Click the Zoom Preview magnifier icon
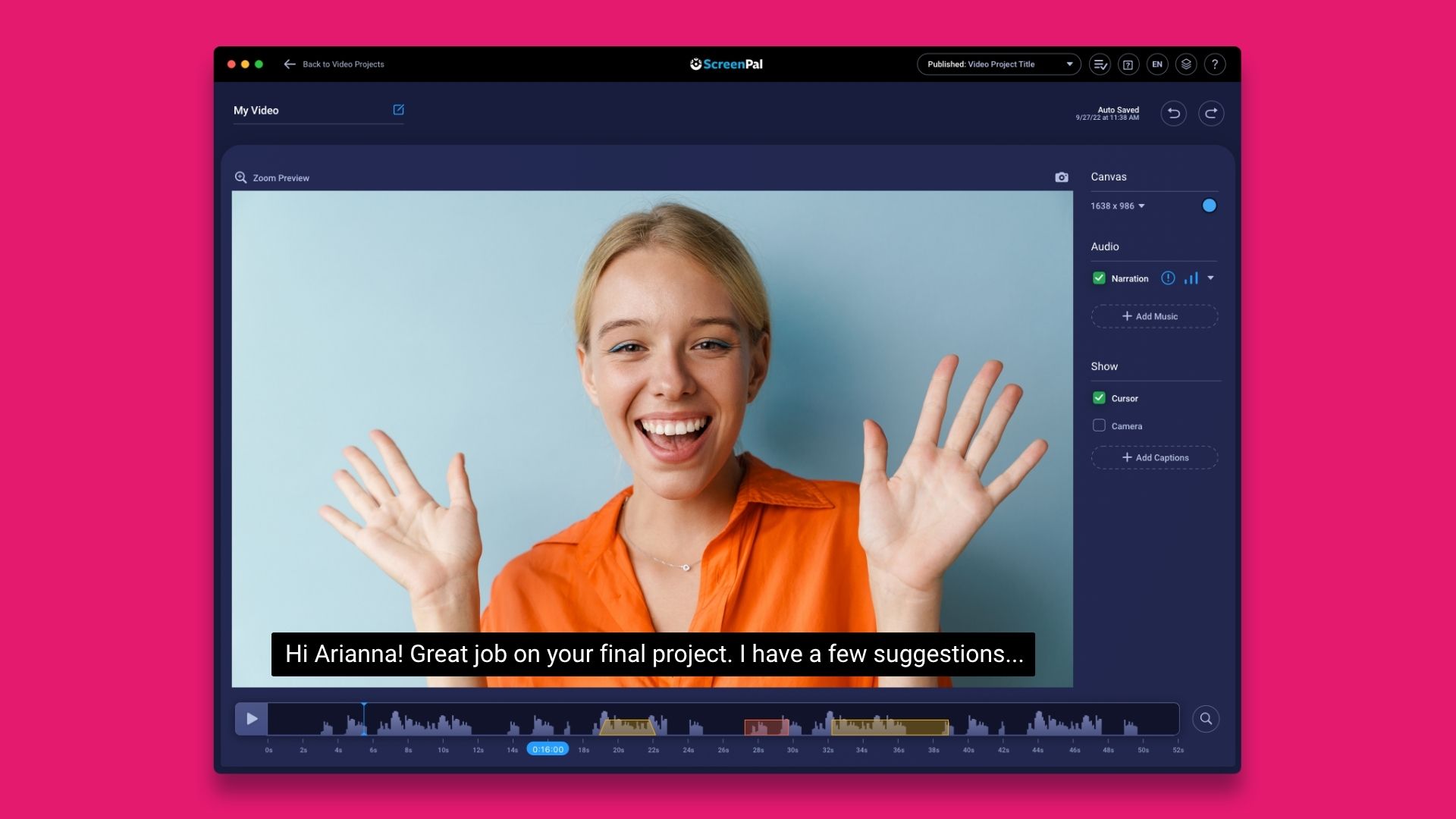Viewport: 1456px width, 819px height. pyautogui.click(x=240, y=177)
